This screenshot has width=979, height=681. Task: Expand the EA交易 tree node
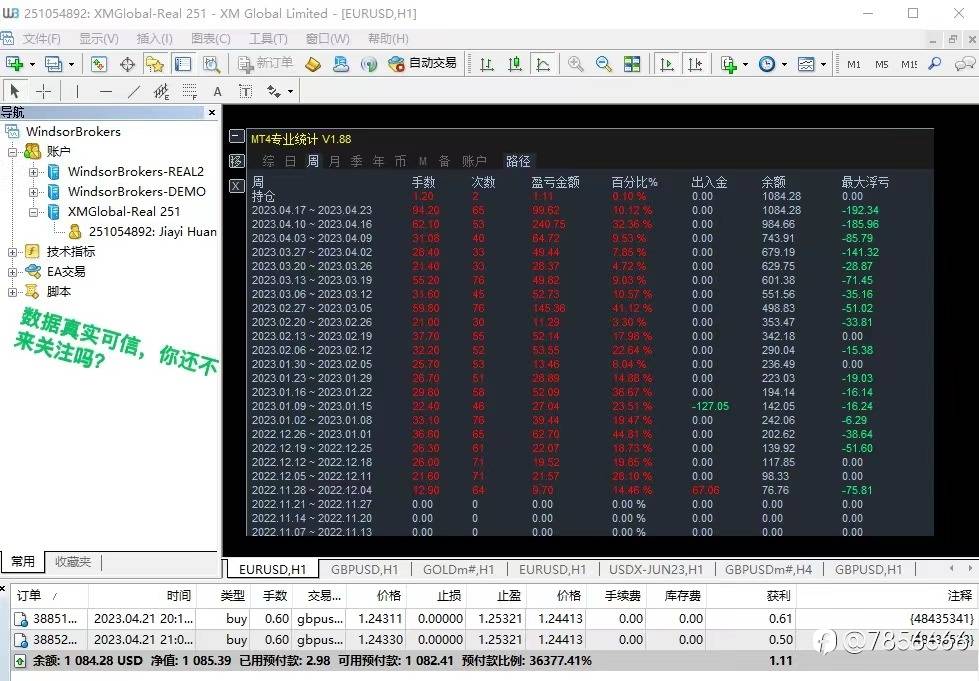point(12,272)
